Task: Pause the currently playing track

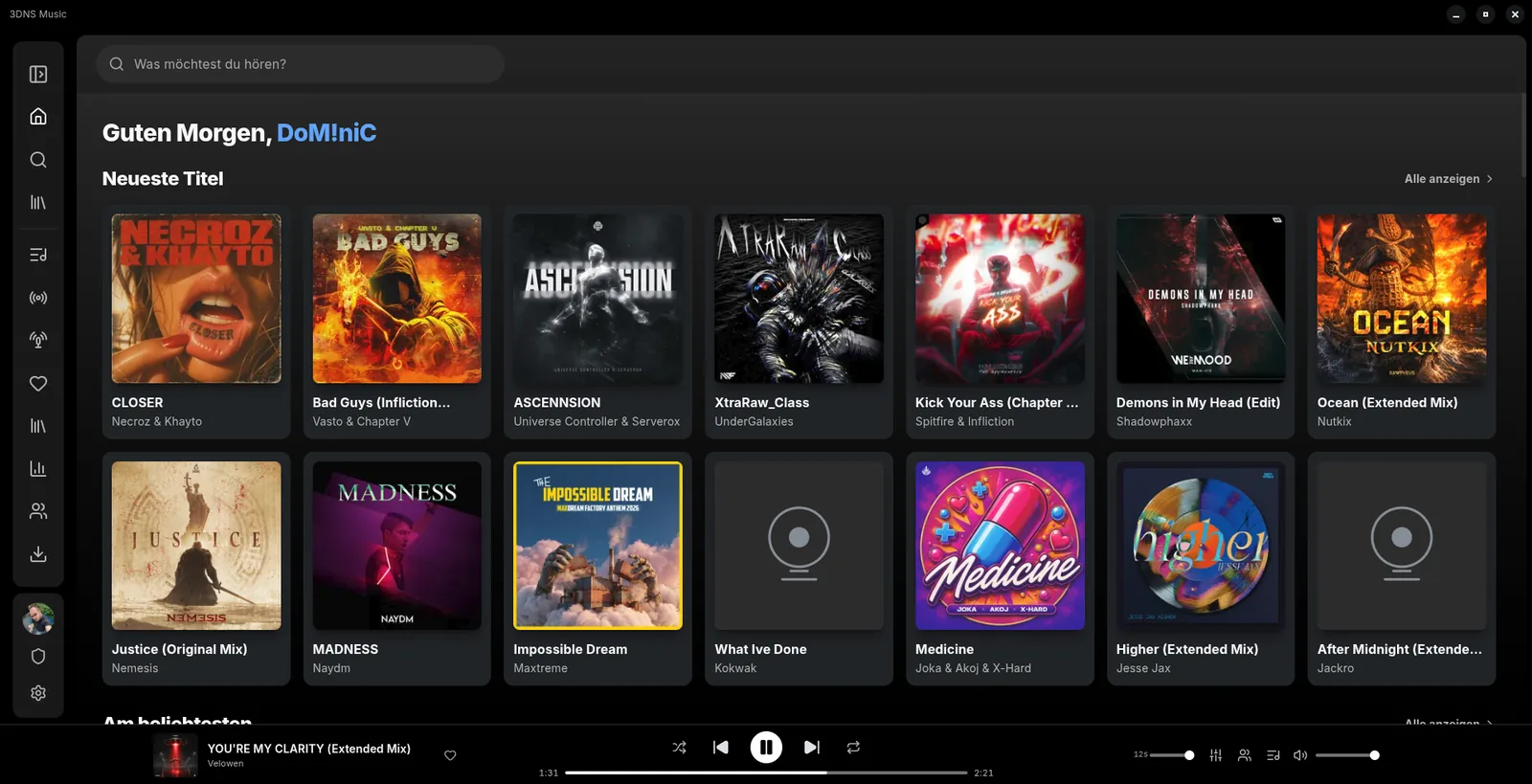Action: 766,748
